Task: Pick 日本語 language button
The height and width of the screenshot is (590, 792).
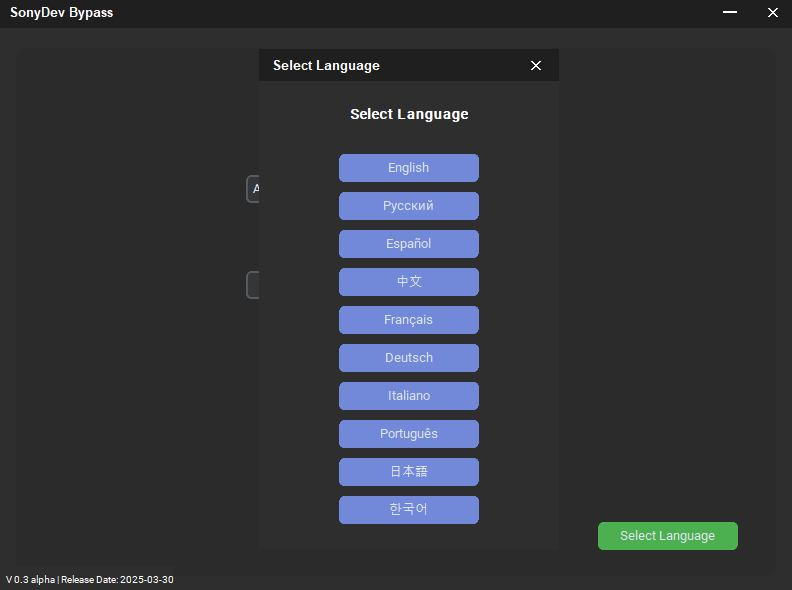Action: (409, 472)
